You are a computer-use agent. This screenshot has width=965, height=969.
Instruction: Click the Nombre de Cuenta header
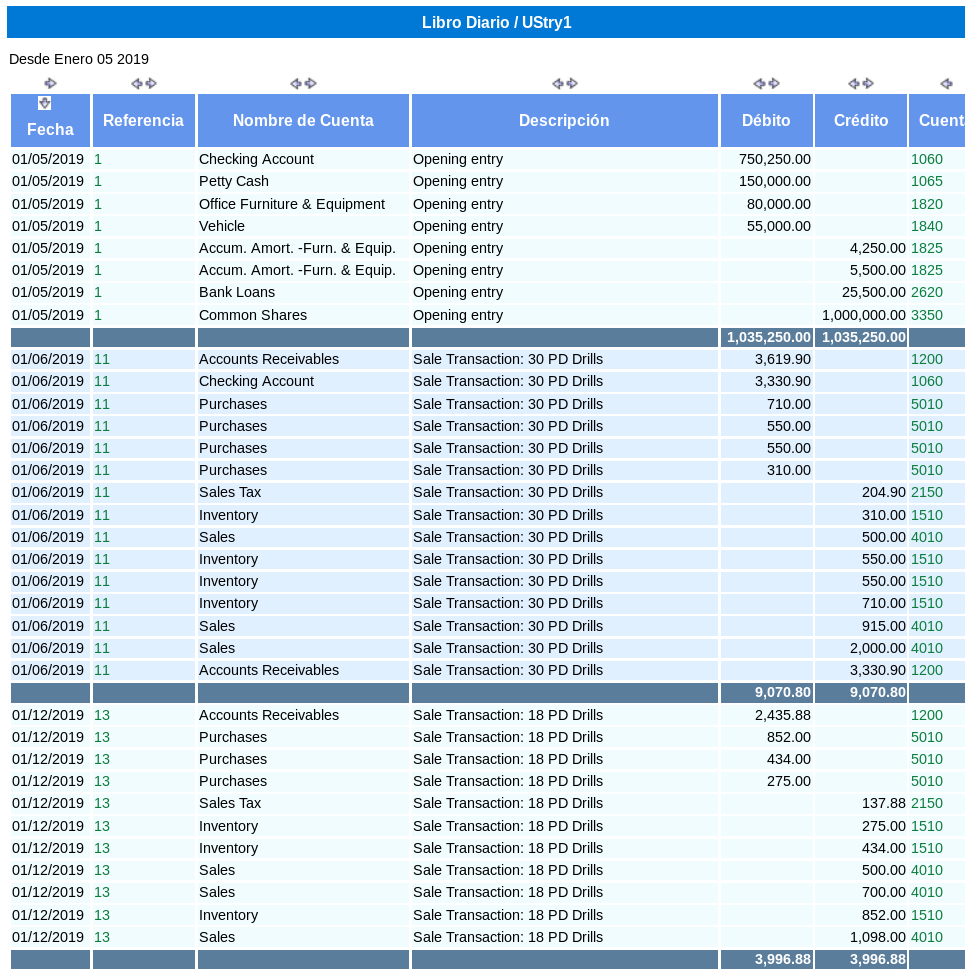[303, 121]
